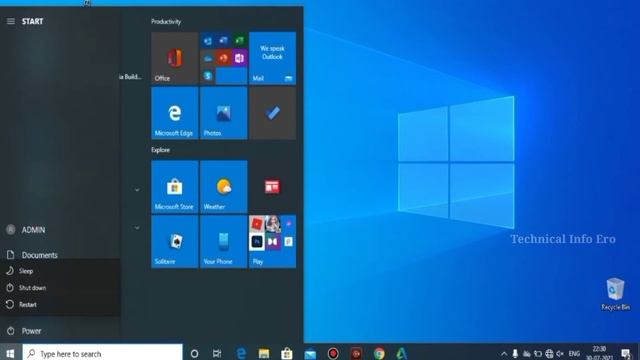Screen dimensions: 640x360
Task: Click the Productivity group heading
Action: [166, 22]
